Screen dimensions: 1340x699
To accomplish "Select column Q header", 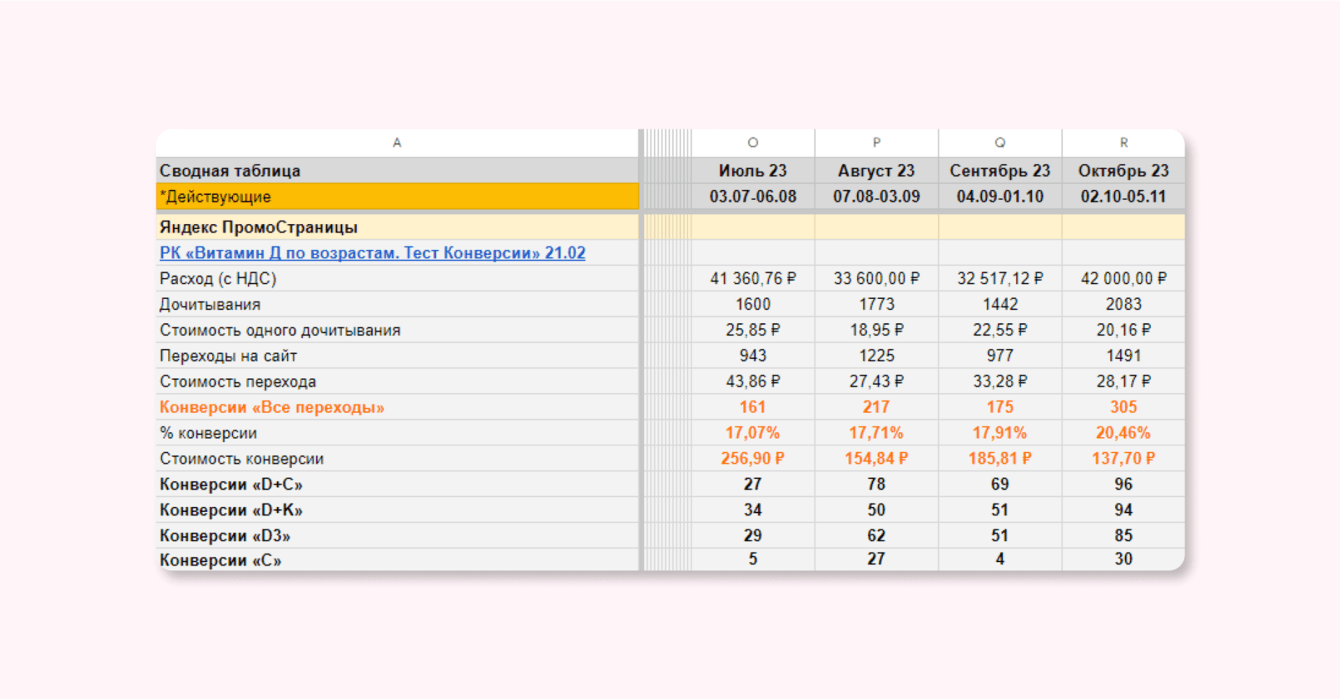I will click(x=1000, y=143).
